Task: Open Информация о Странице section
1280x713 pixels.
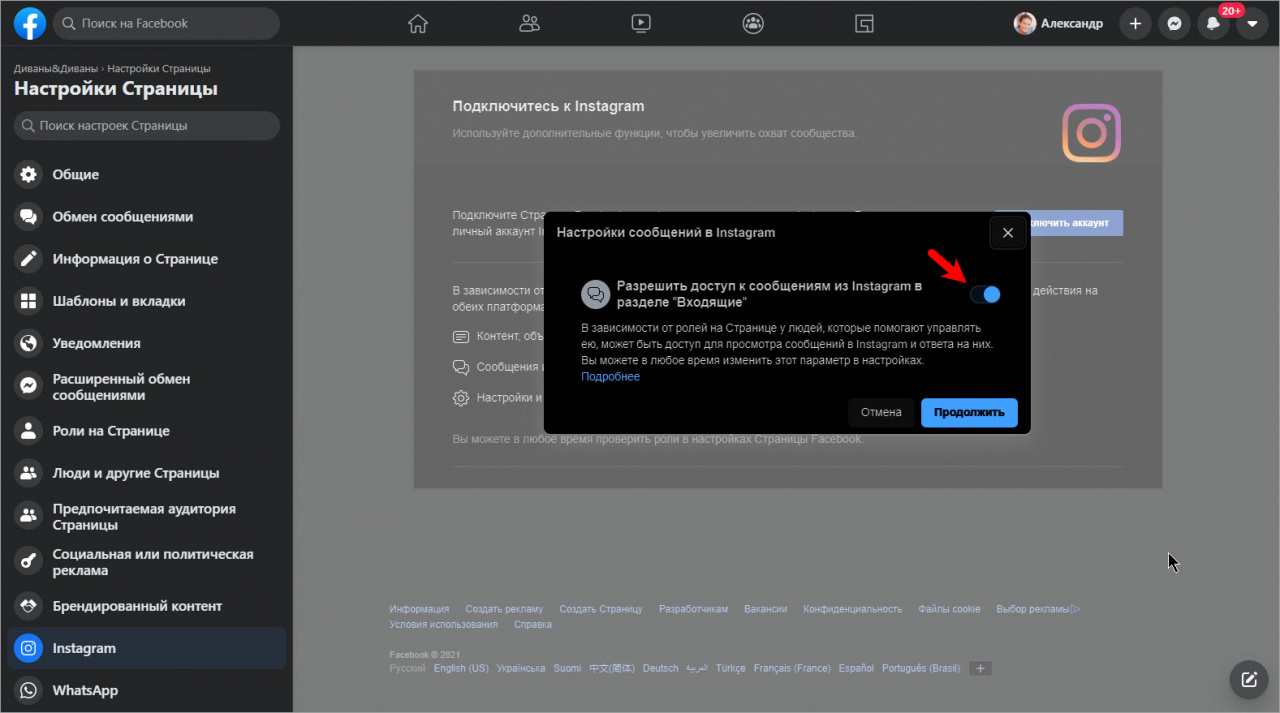Action: [x=146, y=259]
